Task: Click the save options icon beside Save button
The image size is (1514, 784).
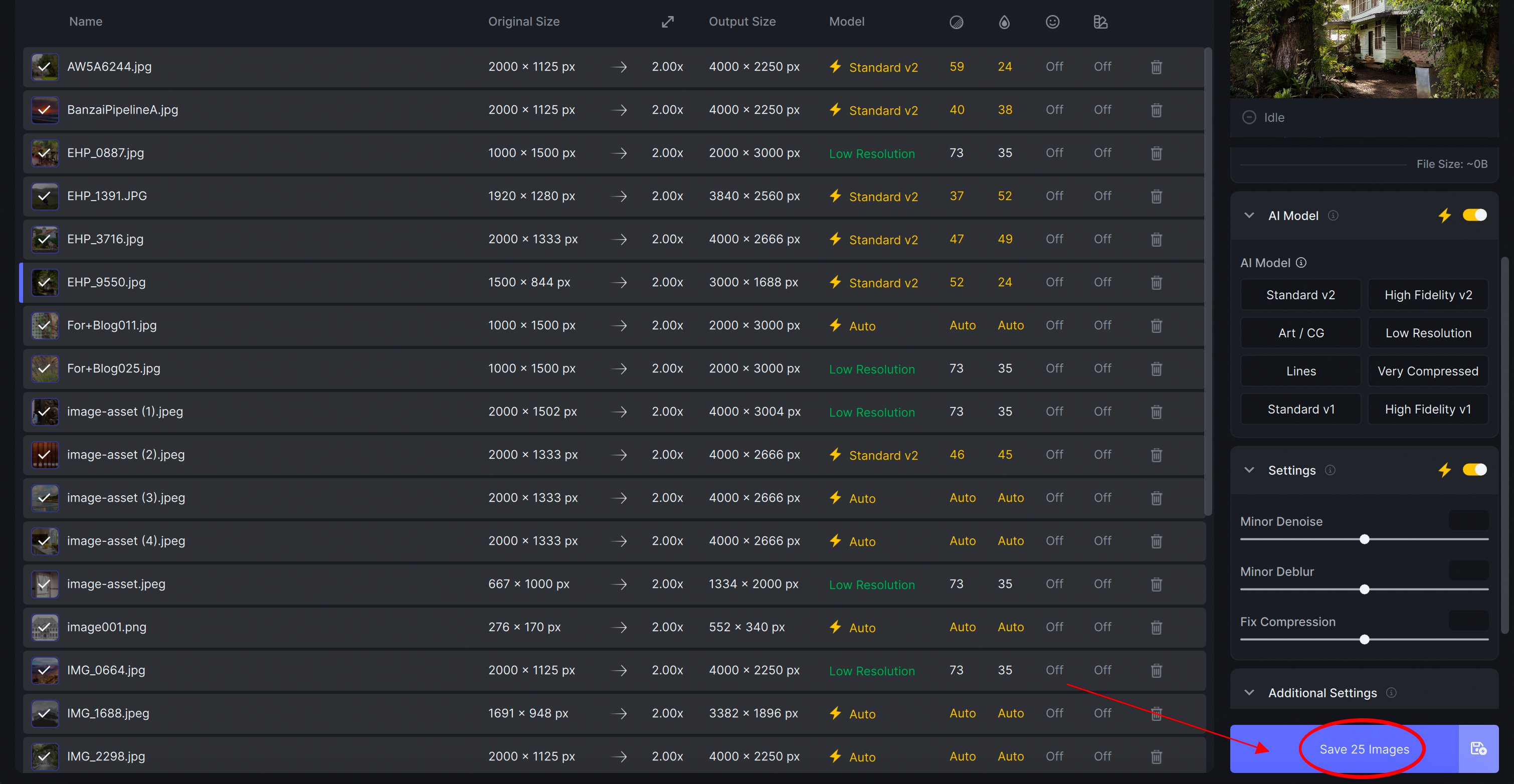Action: coord(1478,749)
